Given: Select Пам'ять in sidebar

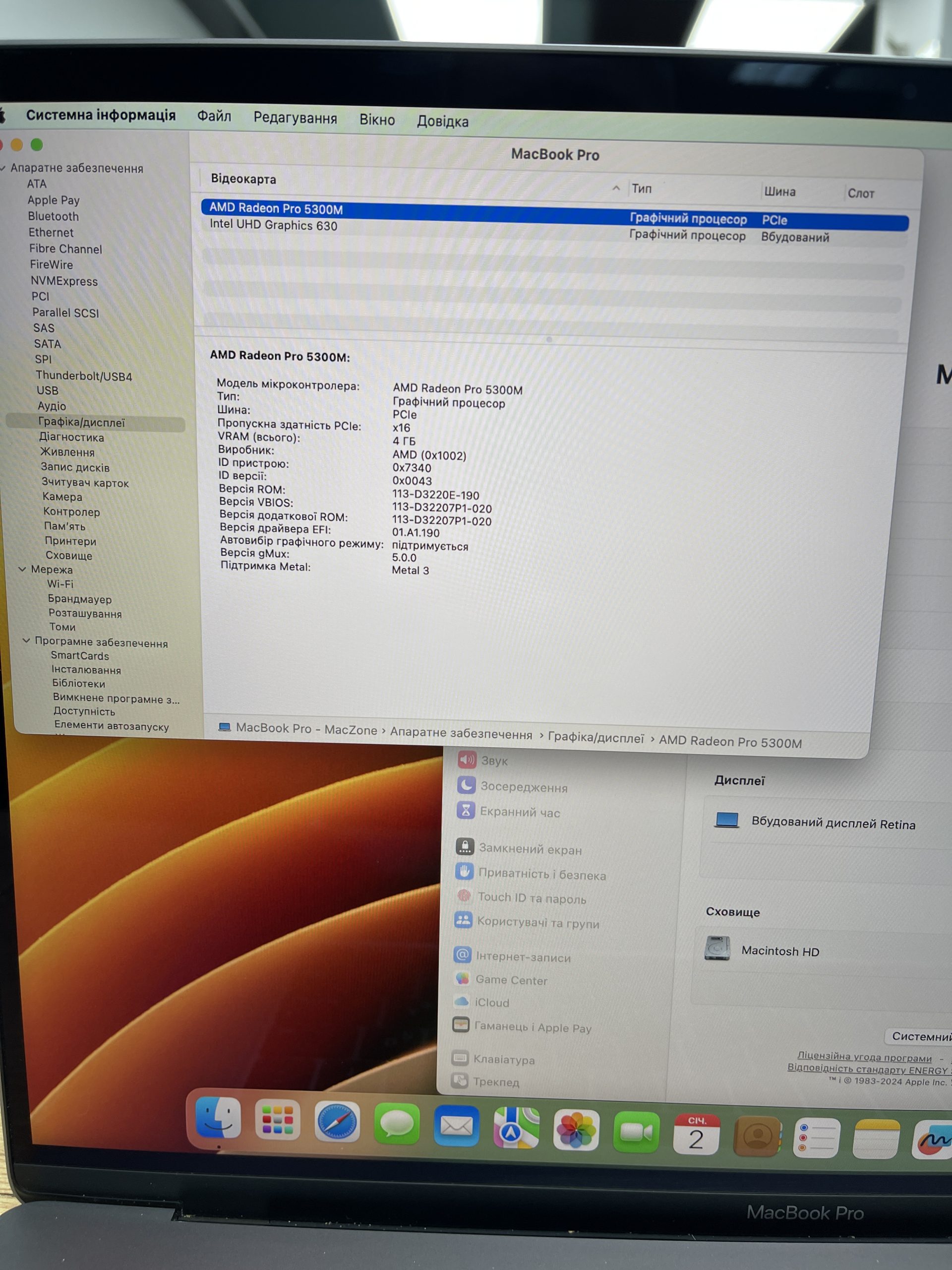Looking at the screenshot, I should (x=64, y=526).
